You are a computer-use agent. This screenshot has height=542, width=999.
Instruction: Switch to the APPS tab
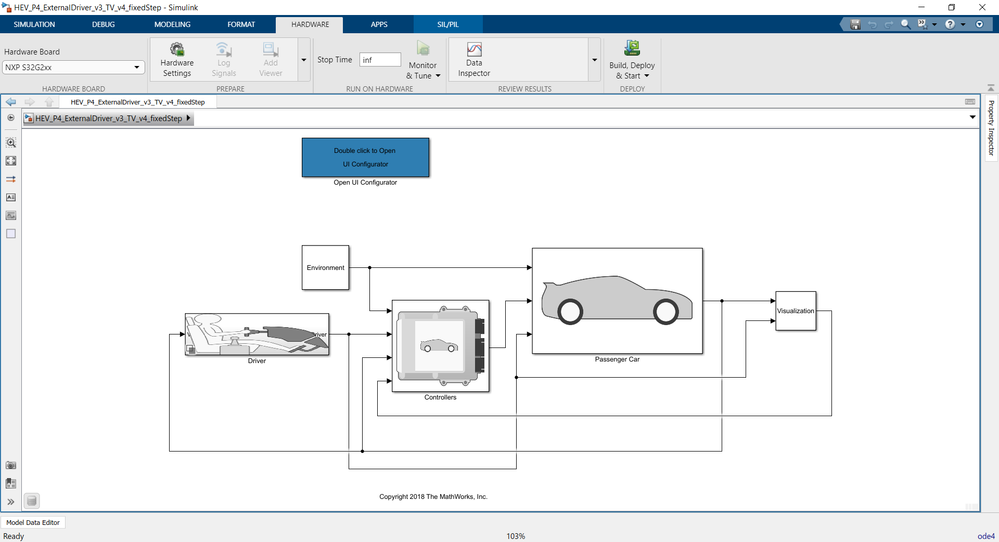point(379,24)
